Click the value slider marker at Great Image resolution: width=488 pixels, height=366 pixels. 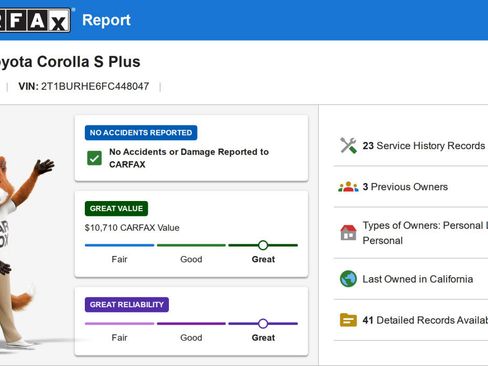pyautogui.click(x=263, y=245)
